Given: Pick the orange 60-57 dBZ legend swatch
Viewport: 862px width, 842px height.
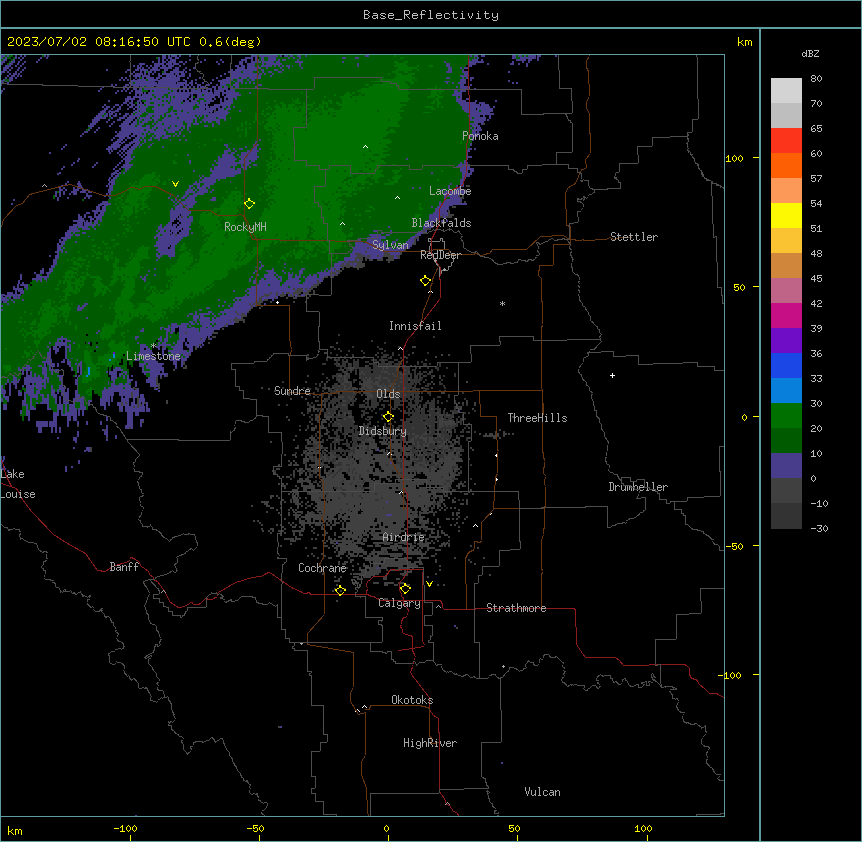Looking at the screenshot, I should point(786,165).
